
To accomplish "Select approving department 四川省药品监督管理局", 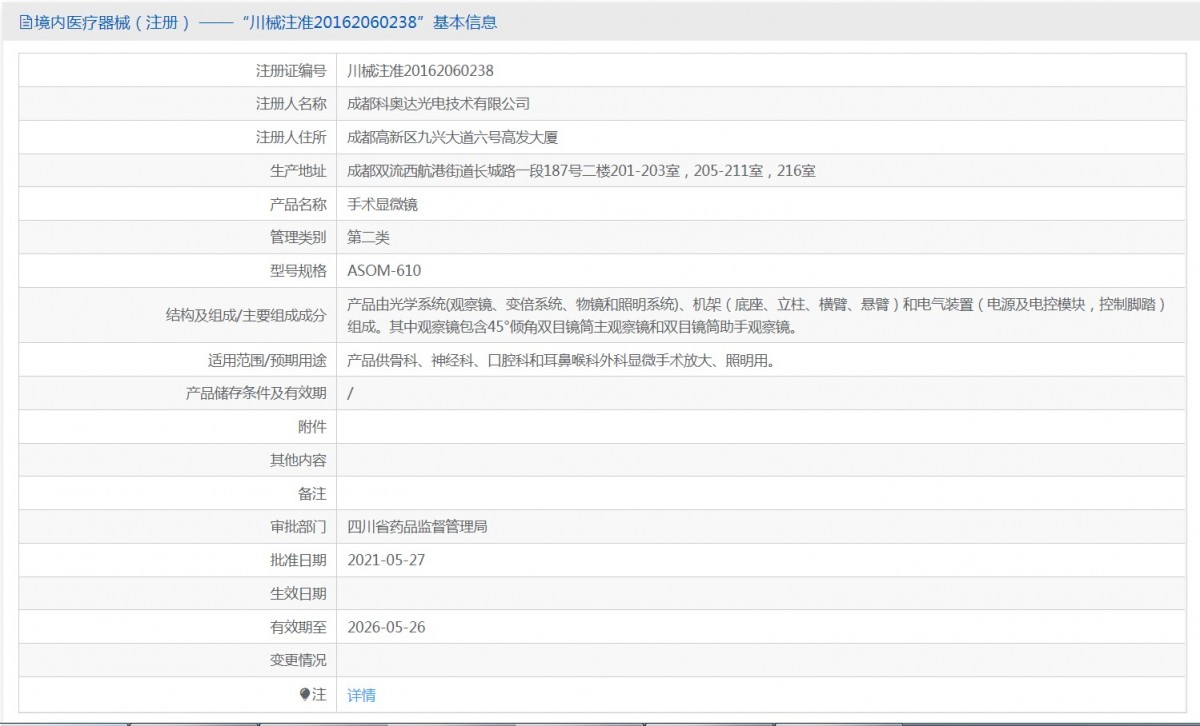I will point(417,526).
